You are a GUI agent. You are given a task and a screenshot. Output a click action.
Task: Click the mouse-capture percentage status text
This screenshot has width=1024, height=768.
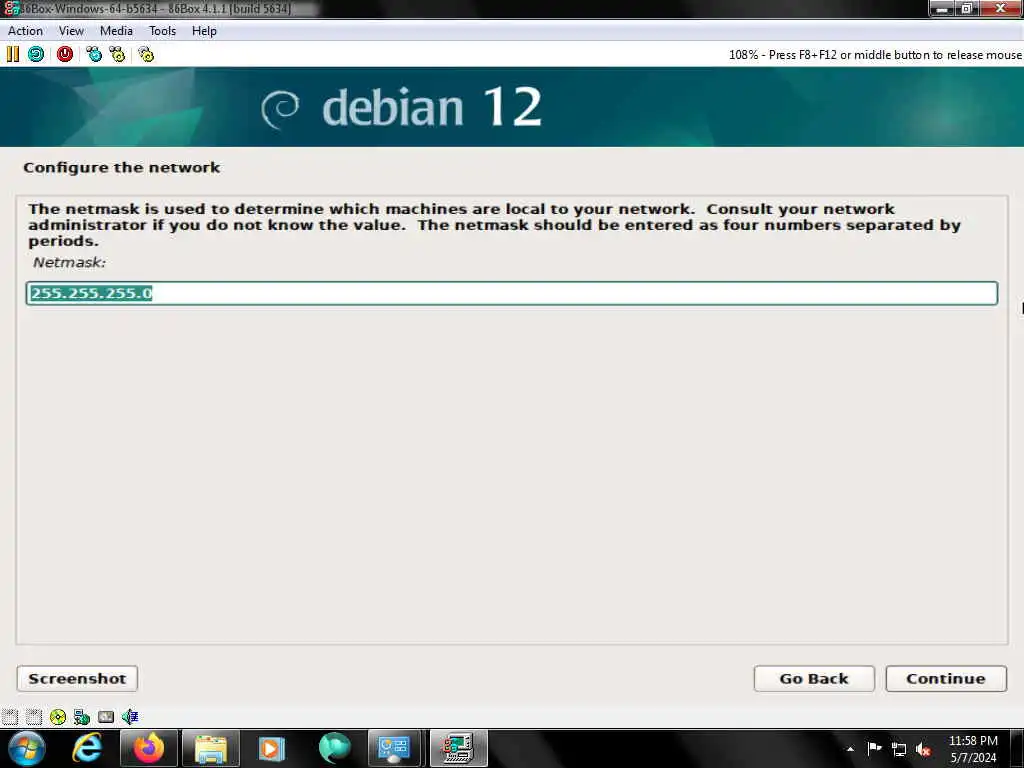click(874, 55)
